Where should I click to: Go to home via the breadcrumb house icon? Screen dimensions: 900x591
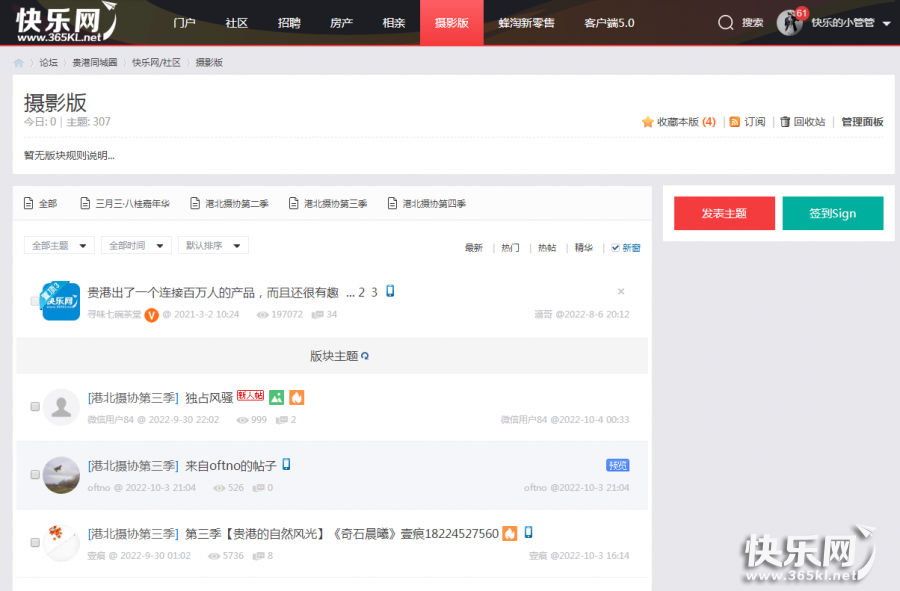pyautogui.click(x=18, y=63)
